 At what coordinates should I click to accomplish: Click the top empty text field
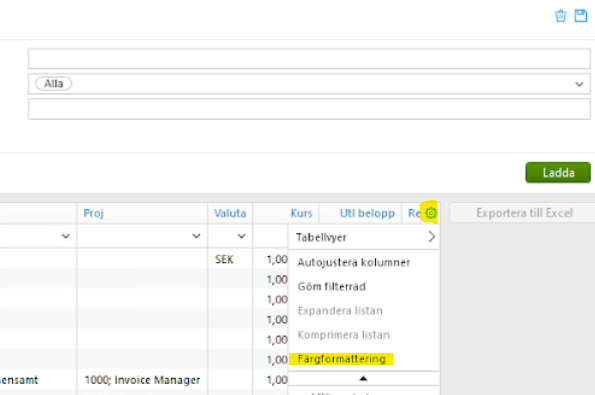click(309, 59)
